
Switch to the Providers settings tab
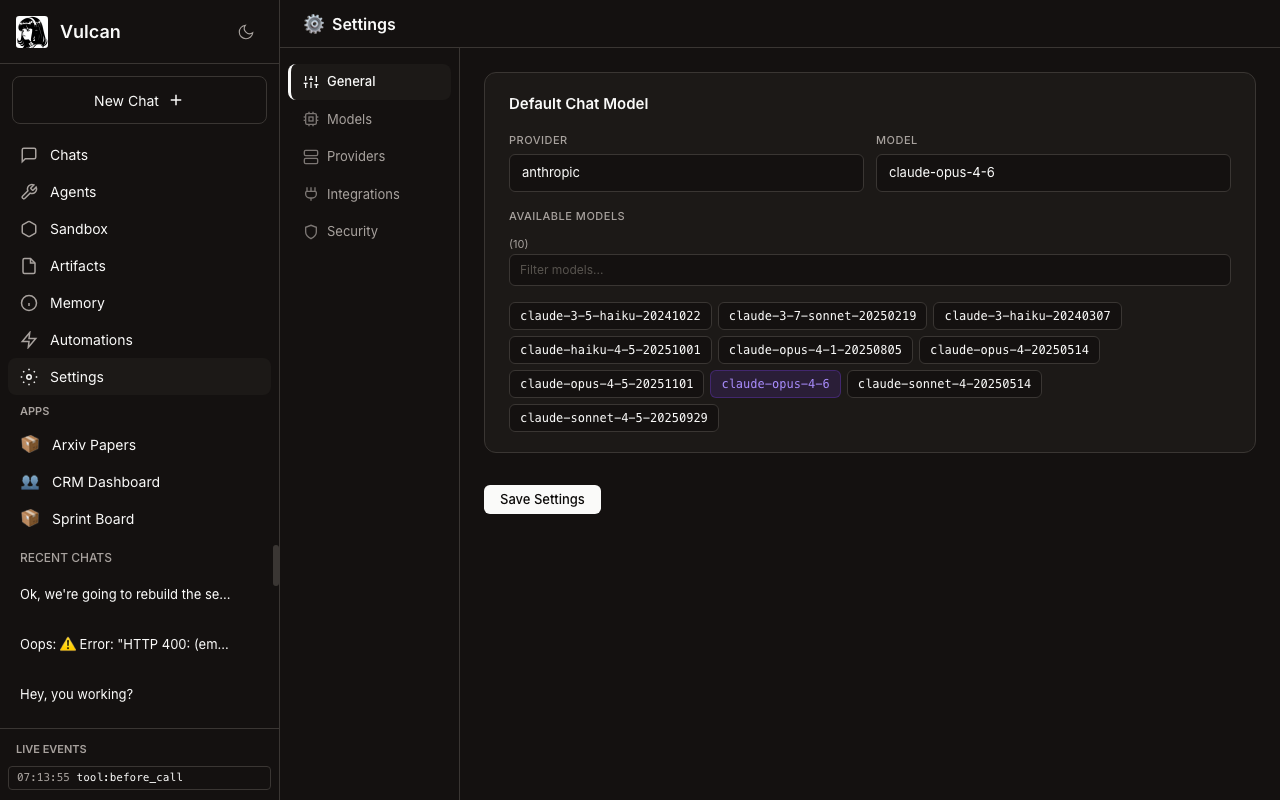(355, 156)
